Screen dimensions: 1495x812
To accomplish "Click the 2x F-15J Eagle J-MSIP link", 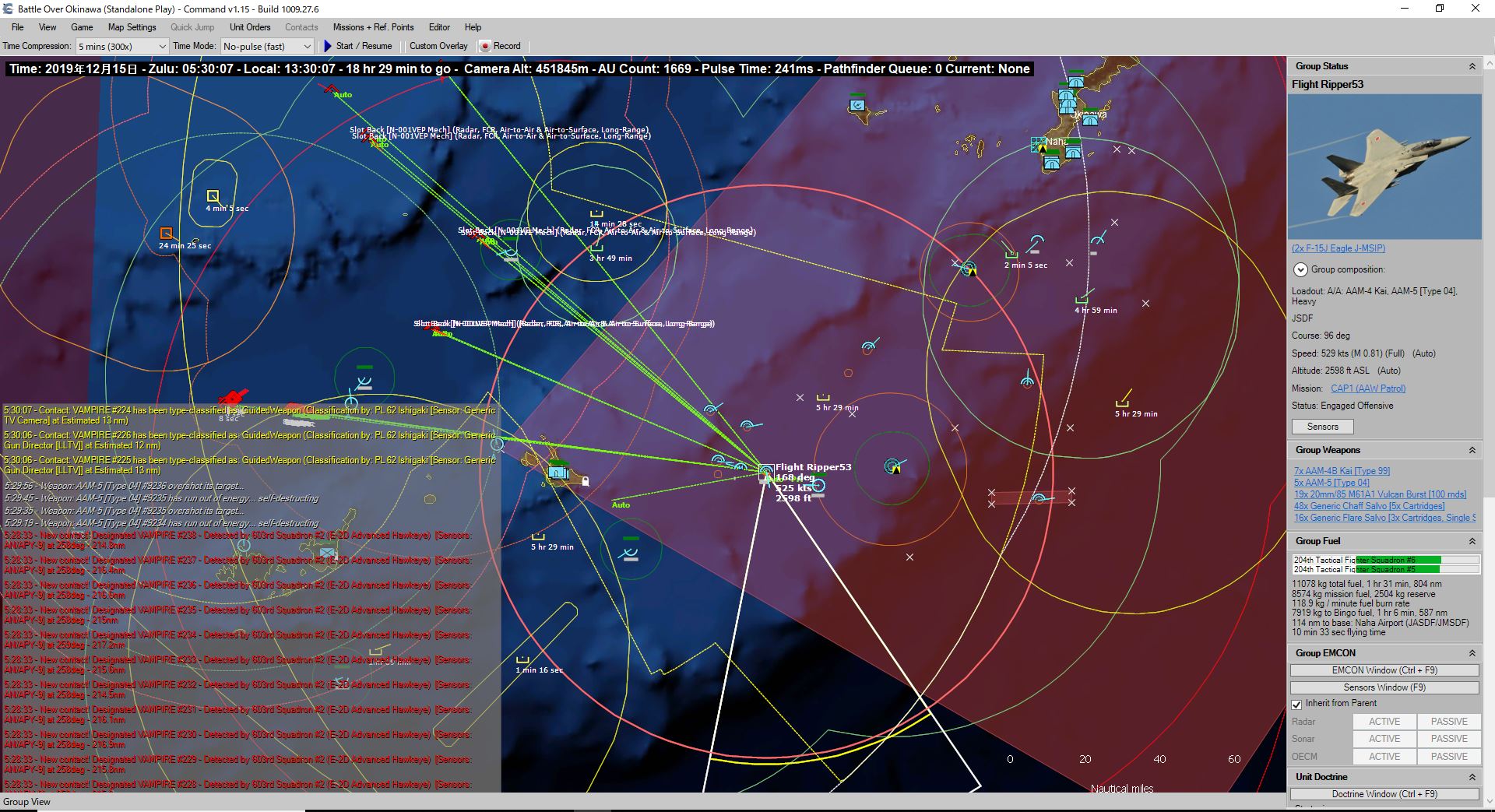I will click(1338, 248).
